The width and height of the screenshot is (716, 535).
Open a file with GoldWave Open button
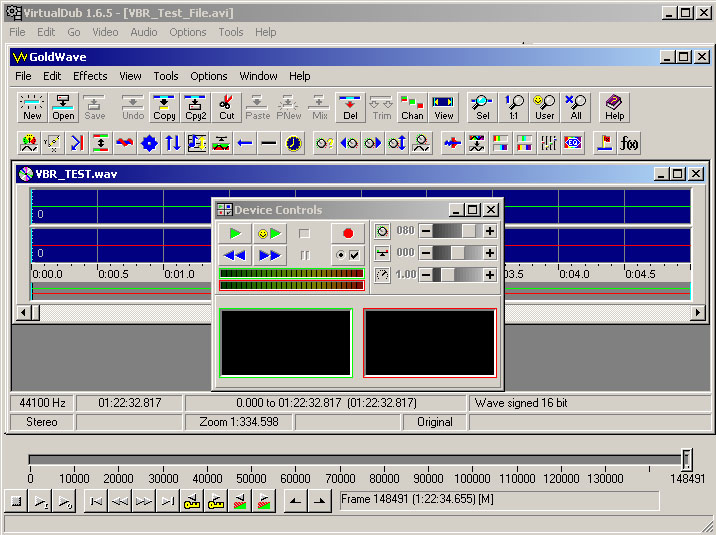(63, 108)
